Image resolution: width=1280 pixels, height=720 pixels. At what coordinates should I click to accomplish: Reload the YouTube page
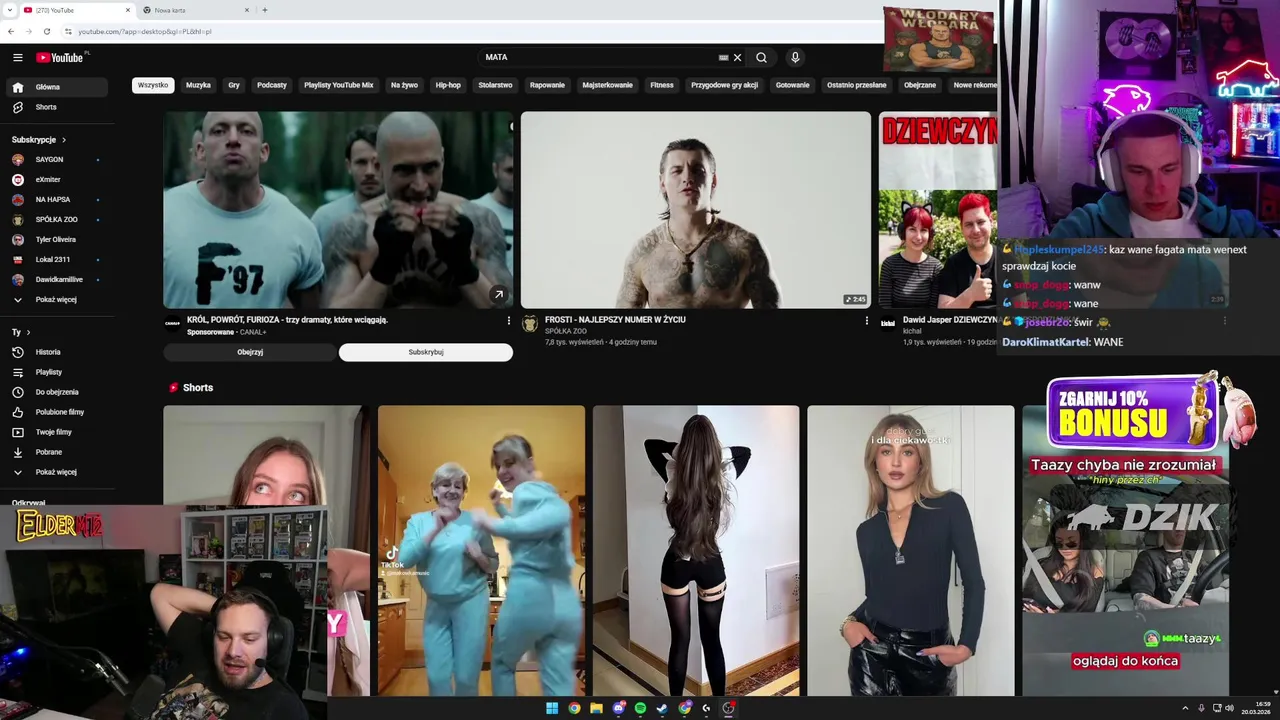point(46,31)
